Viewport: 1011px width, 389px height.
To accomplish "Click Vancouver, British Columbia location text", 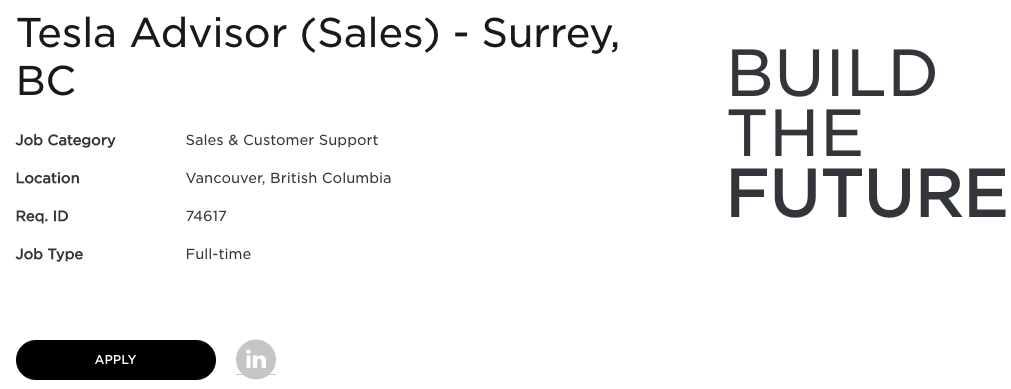I will point(288,178).
